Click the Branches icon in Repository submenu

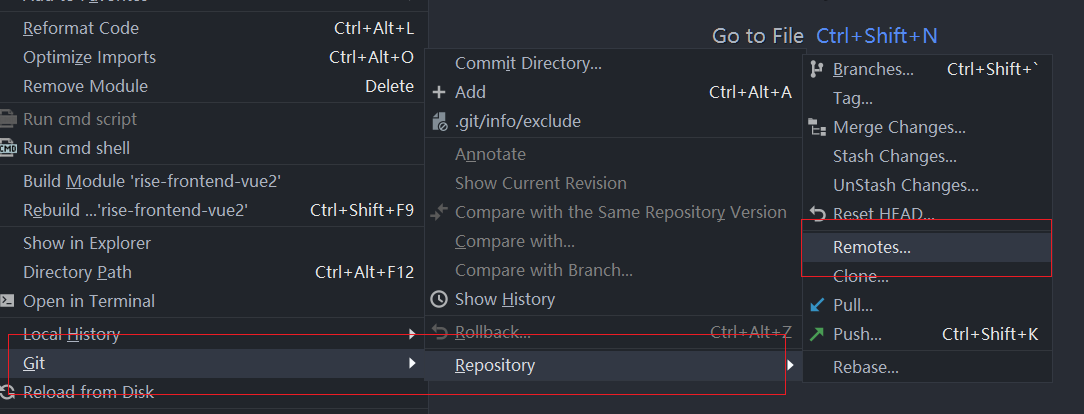pos(817,69)
